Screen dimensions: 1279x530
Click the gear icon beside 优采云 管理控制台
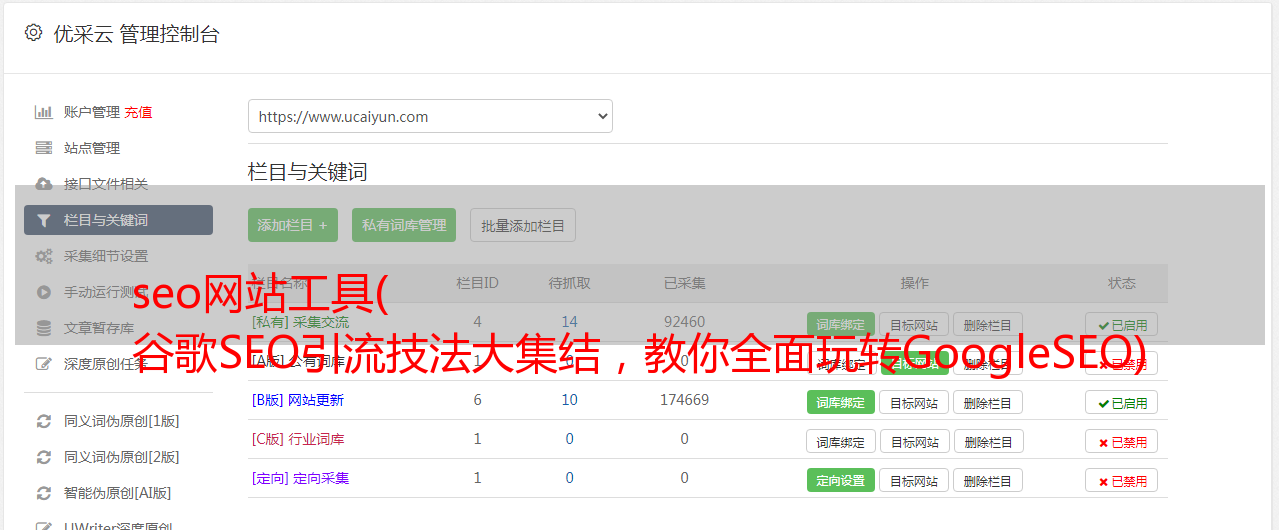coord(33,33)
